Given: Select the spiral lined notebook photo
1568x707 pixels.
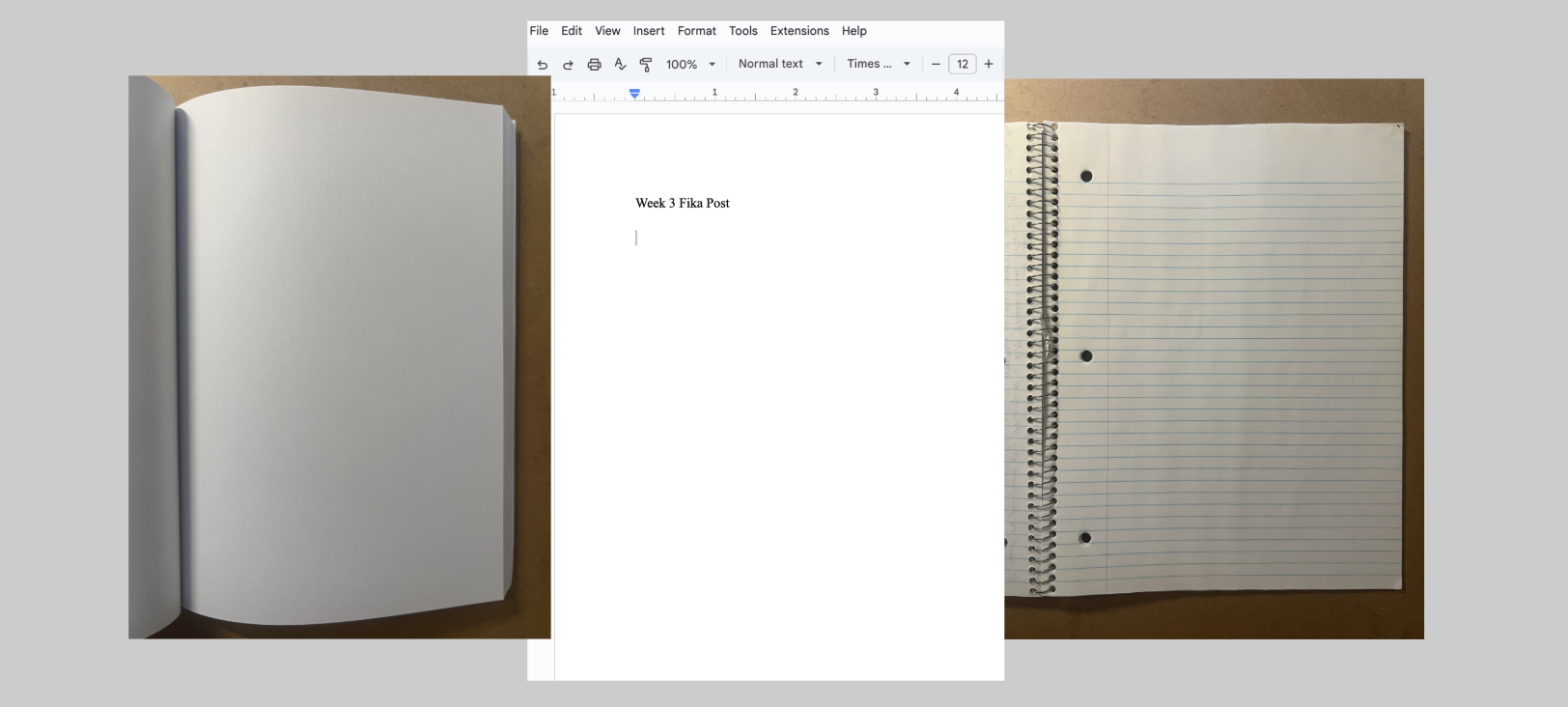Looking at the screenshot, I should pos(1214,357).
